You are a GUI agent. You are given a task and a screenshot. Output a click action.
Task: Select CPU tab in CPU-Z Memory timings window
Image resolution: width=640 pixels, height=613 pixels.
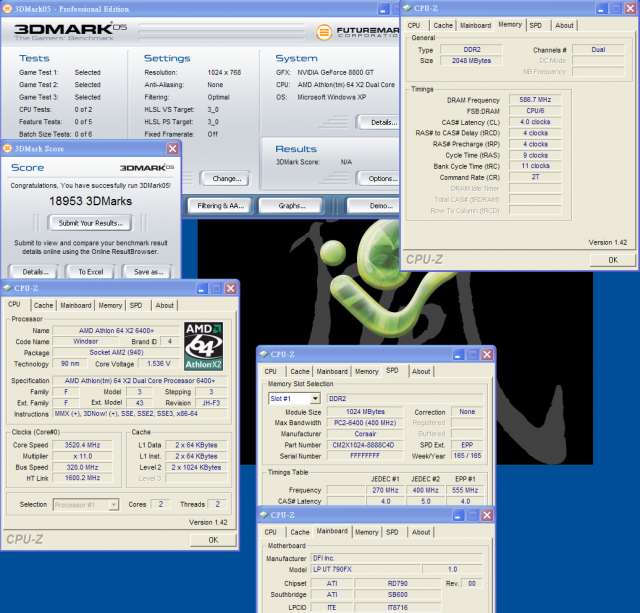point(413,25)
